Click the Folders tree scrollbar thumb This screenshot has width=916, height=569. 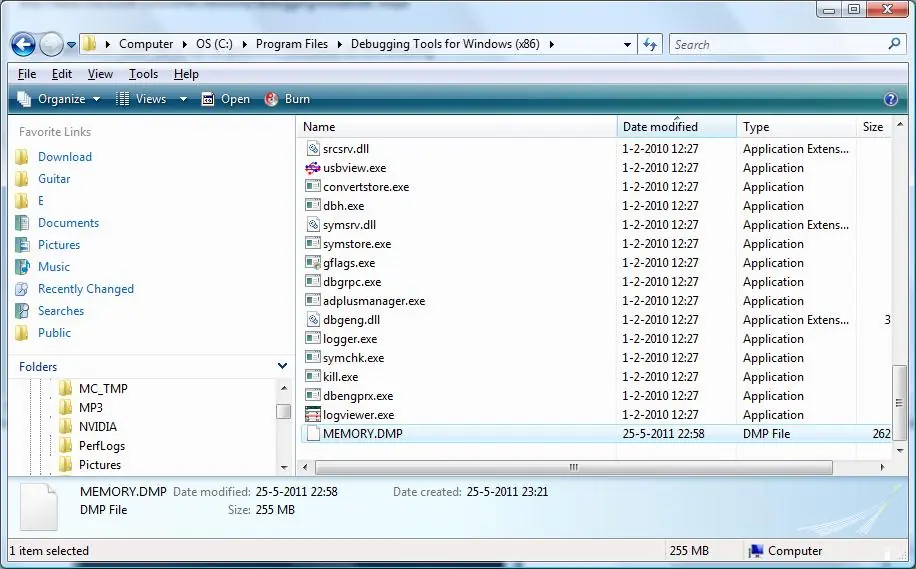(x=283, y=411)
